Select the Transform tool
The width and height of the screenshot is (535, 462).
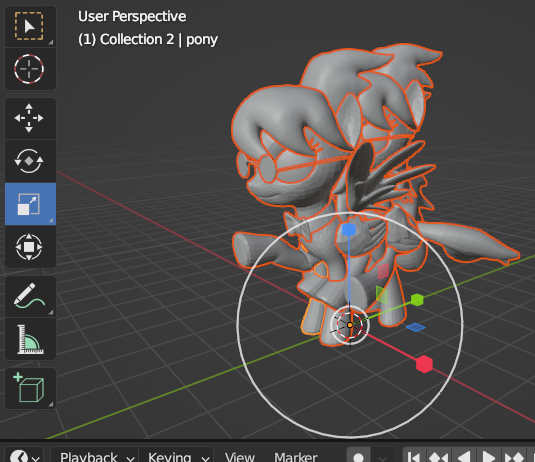pyautogui.click(x=30, y=247)
